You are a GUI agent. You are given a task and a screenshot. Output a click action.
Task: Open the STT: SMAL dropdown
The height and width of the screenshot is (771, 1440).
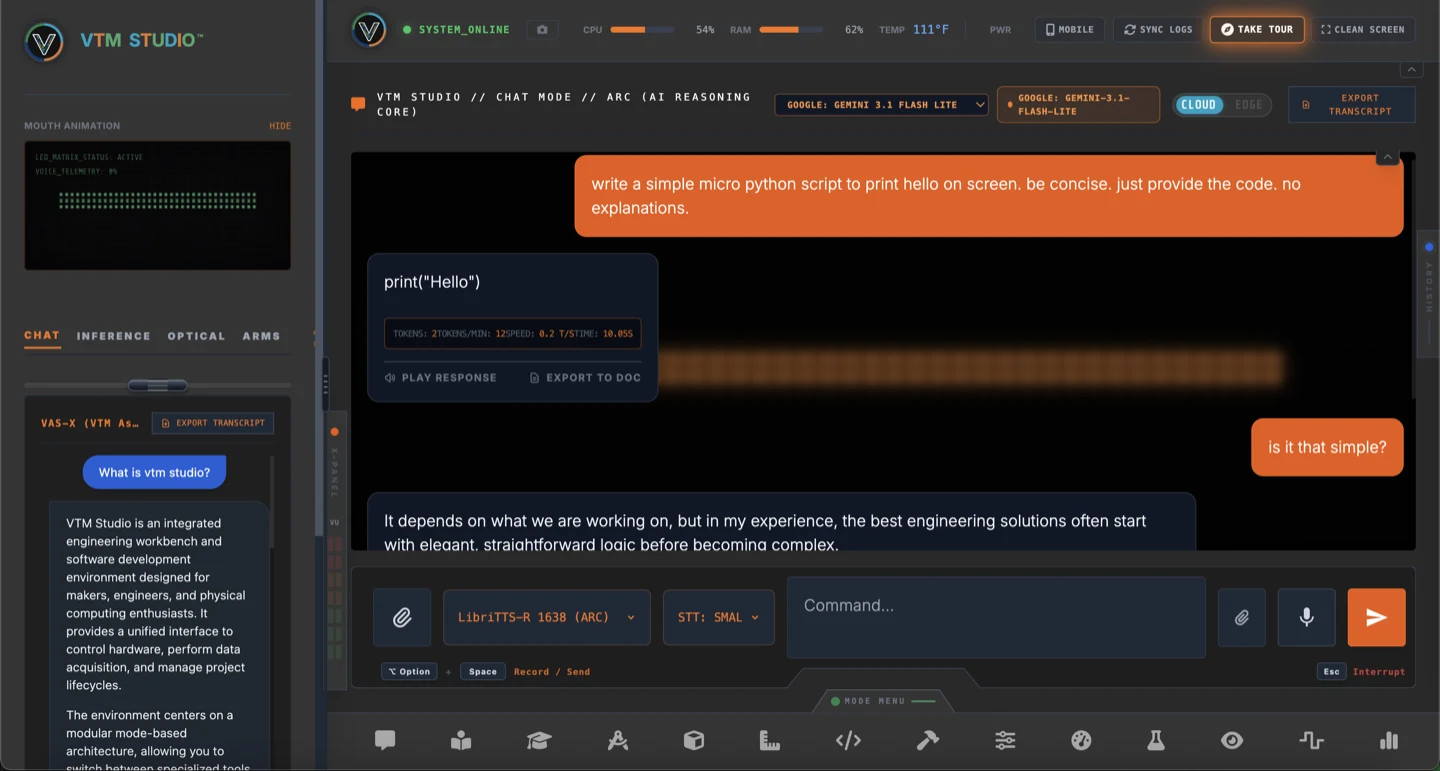[718, 617]
